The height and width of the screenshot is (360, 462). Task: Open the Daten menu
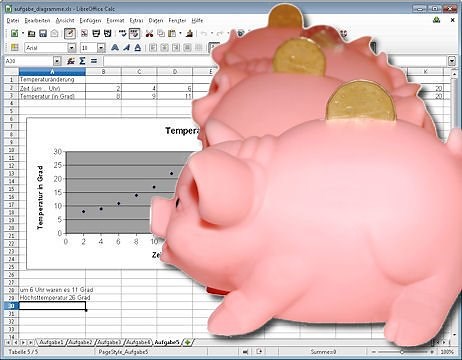point(156,21)
